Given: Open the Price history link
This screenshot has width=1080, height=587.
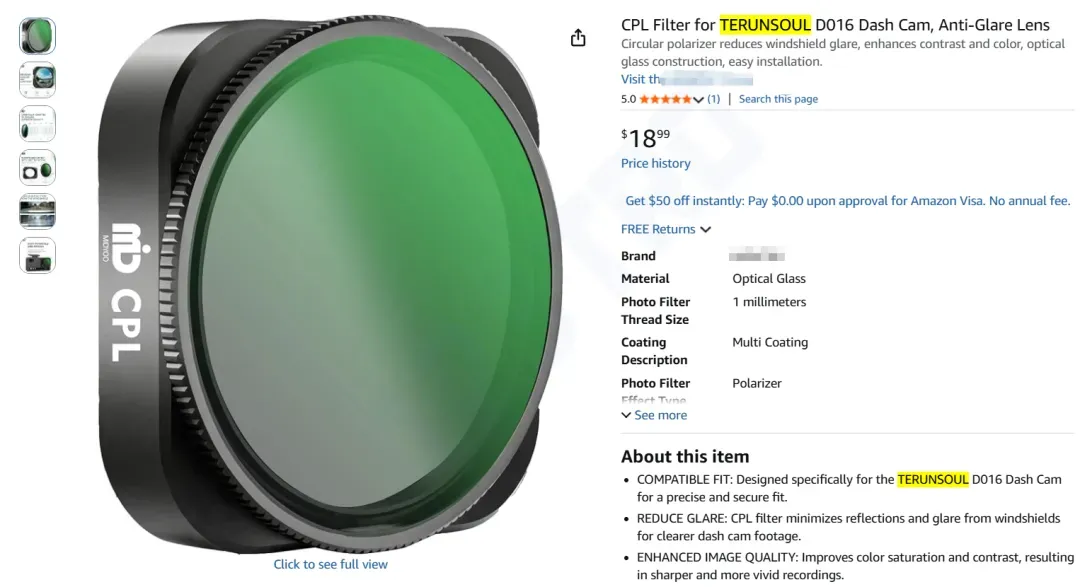Looking at the screenshot, I should pyautogui.click(x=656, y=163).
